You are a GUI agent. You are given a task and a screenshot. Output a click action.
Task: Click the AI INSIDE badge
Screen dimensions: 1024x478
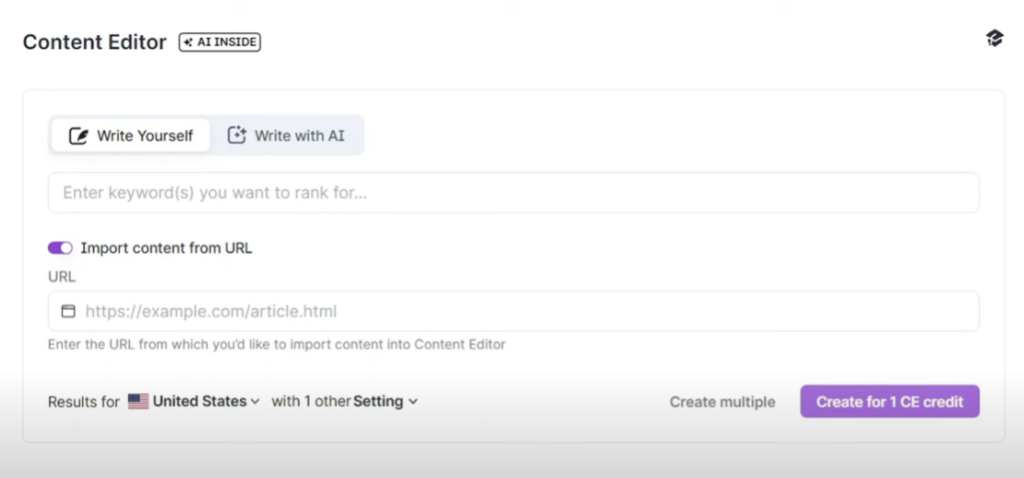coord(220,42)
